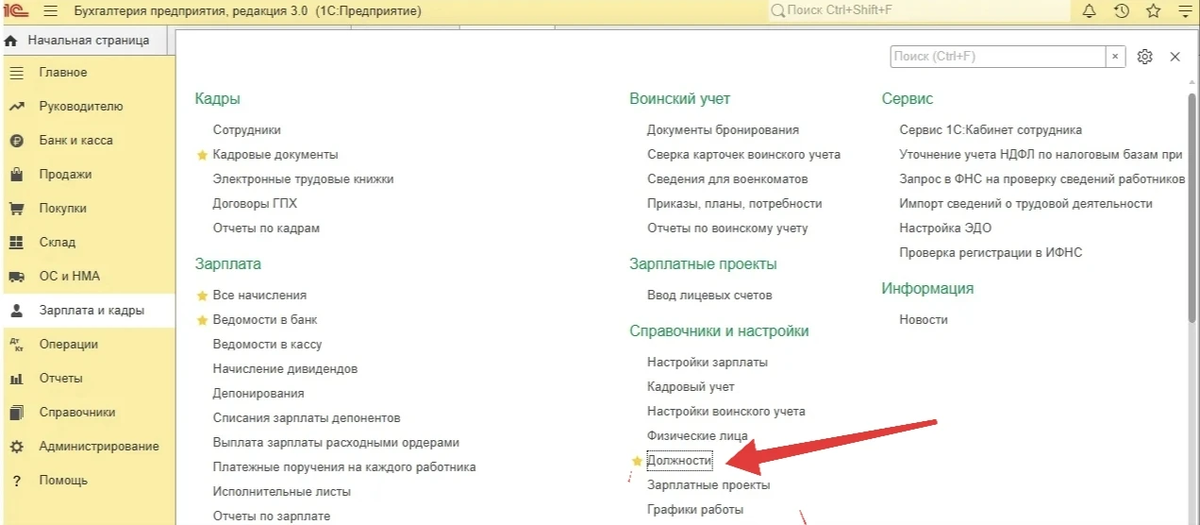
Task: Open Зарплатные проекты directory link
Action: coord(709,485)
